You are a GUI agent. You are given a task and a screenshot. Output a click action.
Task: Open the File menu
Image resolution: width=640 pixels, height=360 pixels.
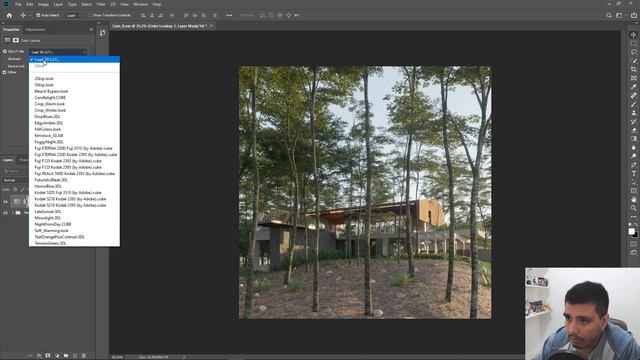[x=18, y=4]
